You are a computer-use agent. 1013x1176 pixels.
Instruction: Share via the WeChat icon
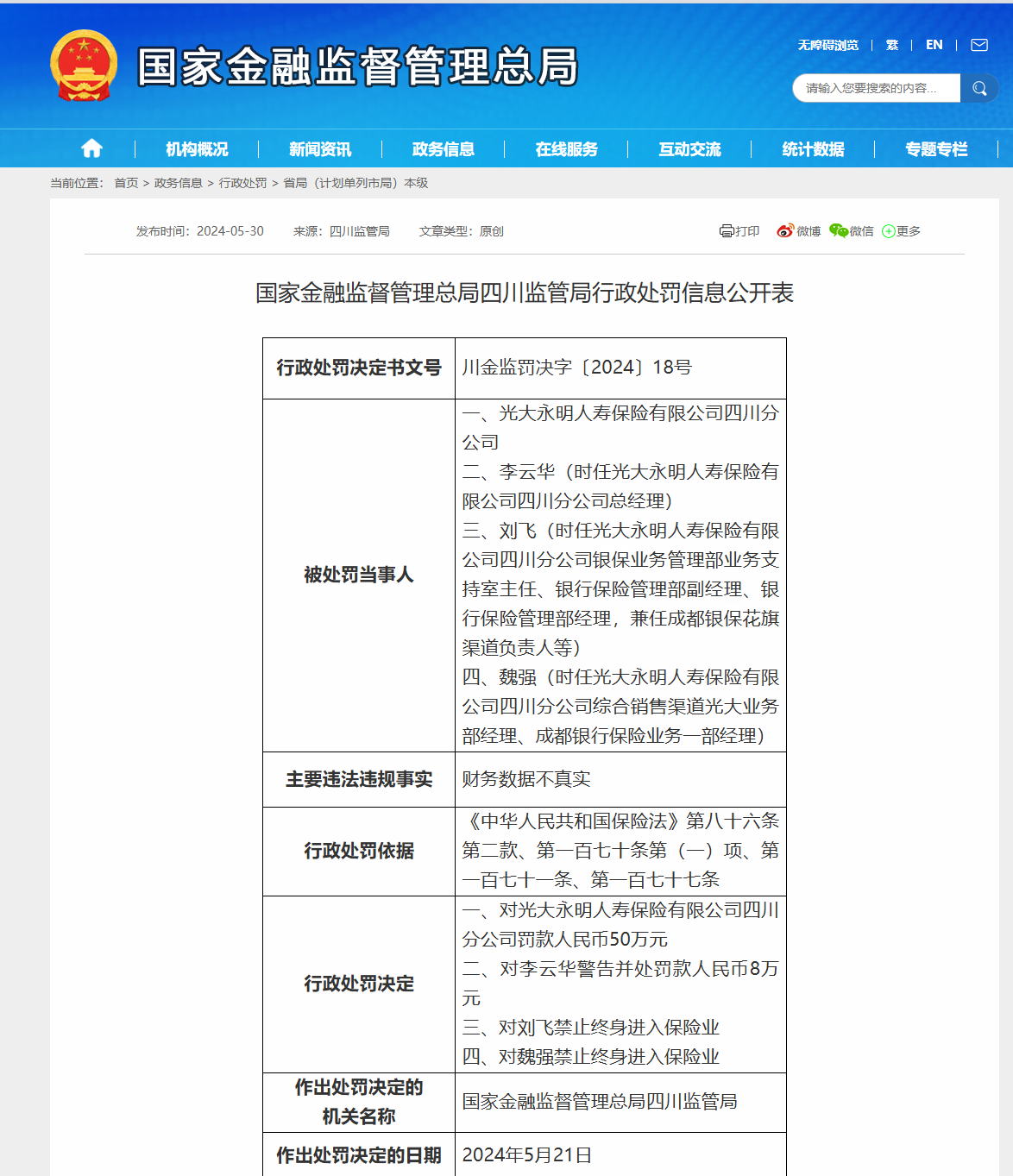pos(839,230)
